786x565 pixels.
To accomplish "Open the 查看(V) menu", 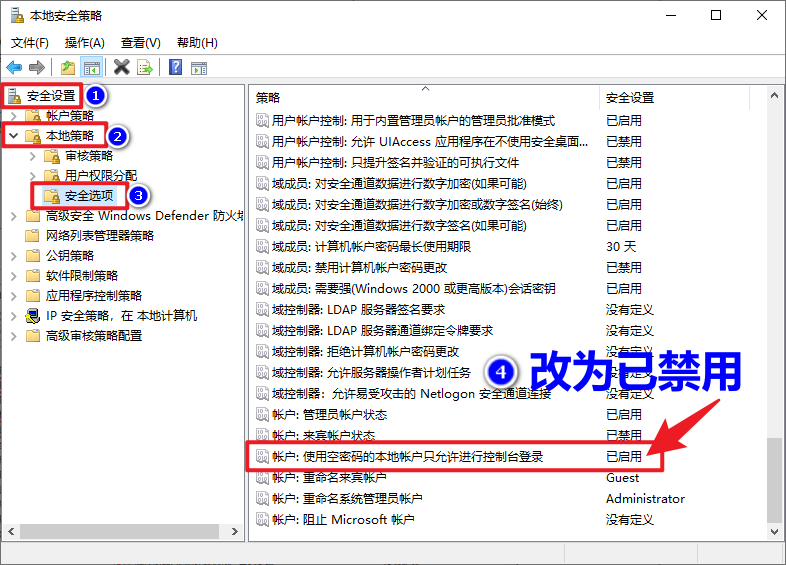I will click(141, 43).
